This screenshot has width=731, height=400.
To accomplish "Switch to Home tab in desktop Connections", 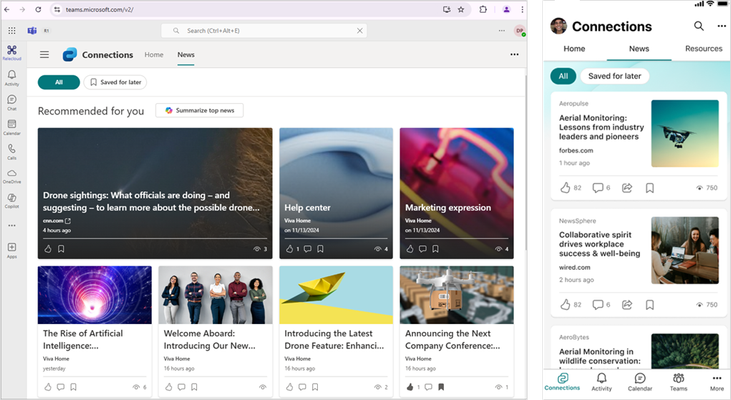I will pyautogui.click(x=154, y=55).
